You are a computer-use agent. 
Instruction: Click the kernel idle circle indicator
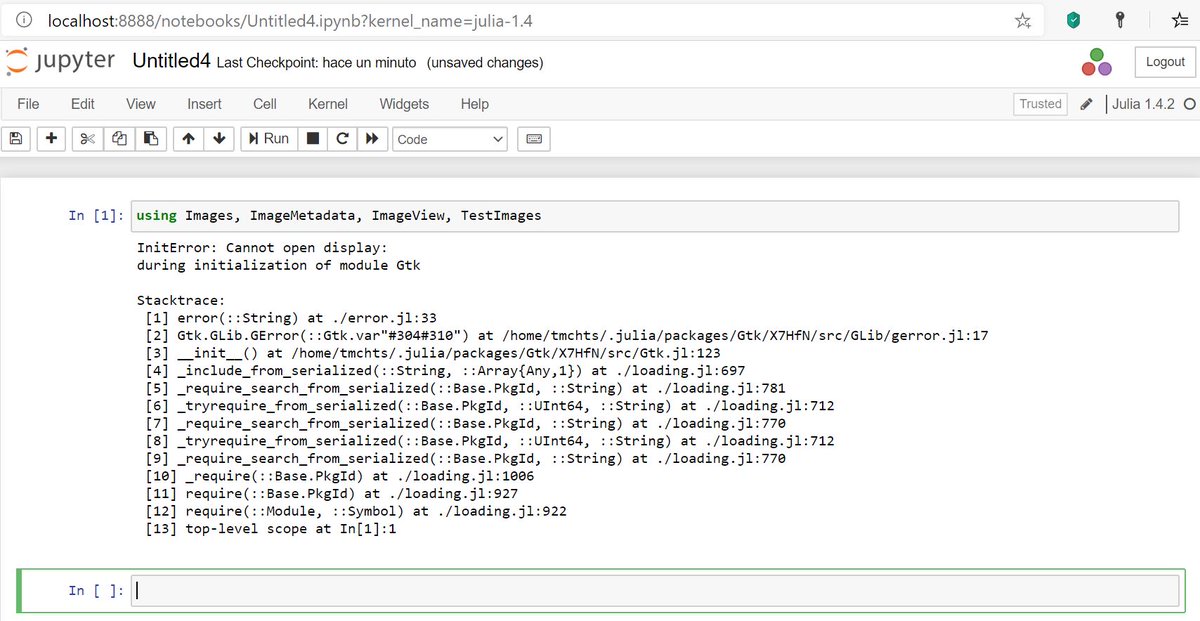pyautogui.click(x=1189, y=104)
